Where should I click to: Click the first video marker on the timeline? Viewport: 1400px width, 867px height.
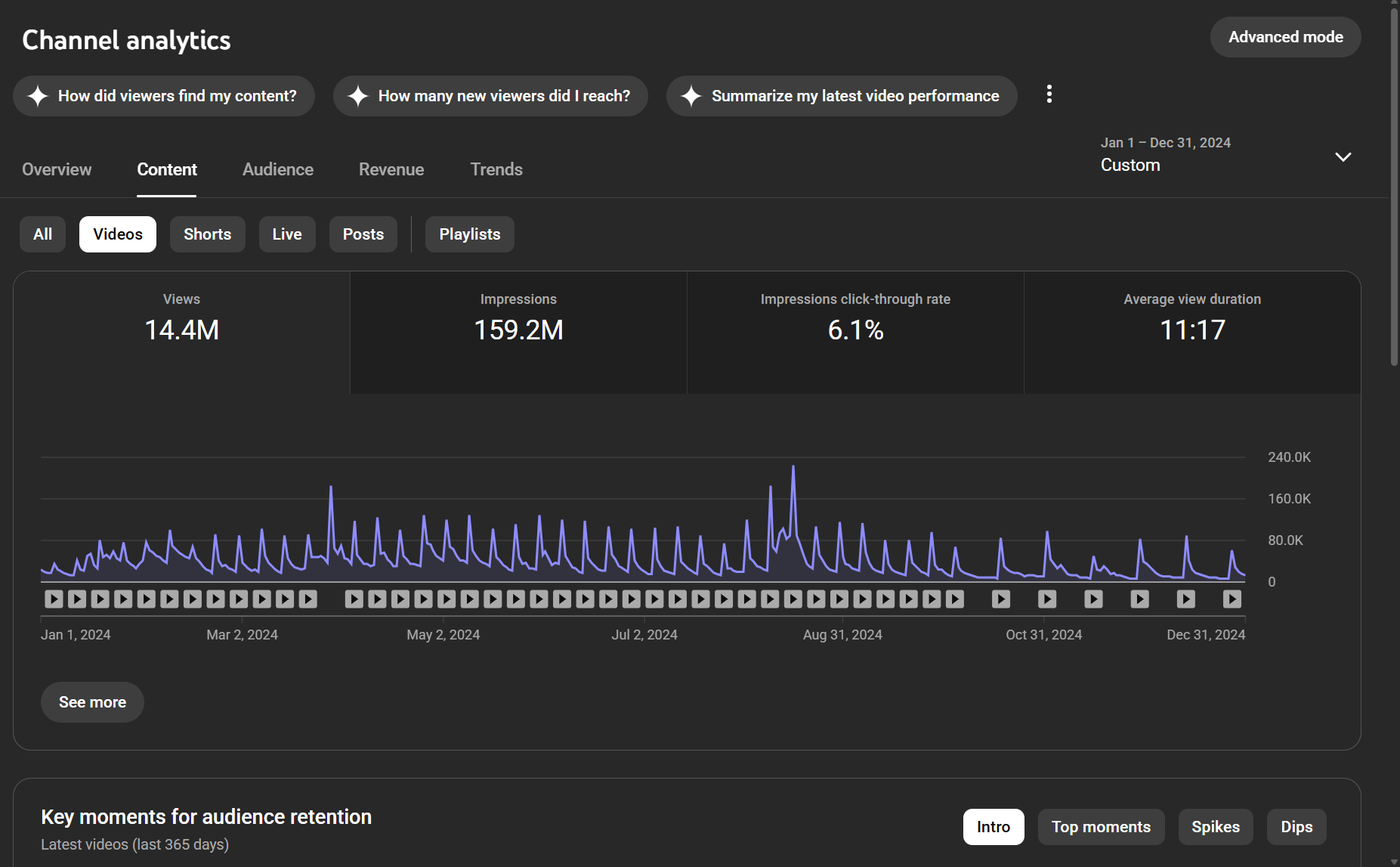(x=54, y=599)
